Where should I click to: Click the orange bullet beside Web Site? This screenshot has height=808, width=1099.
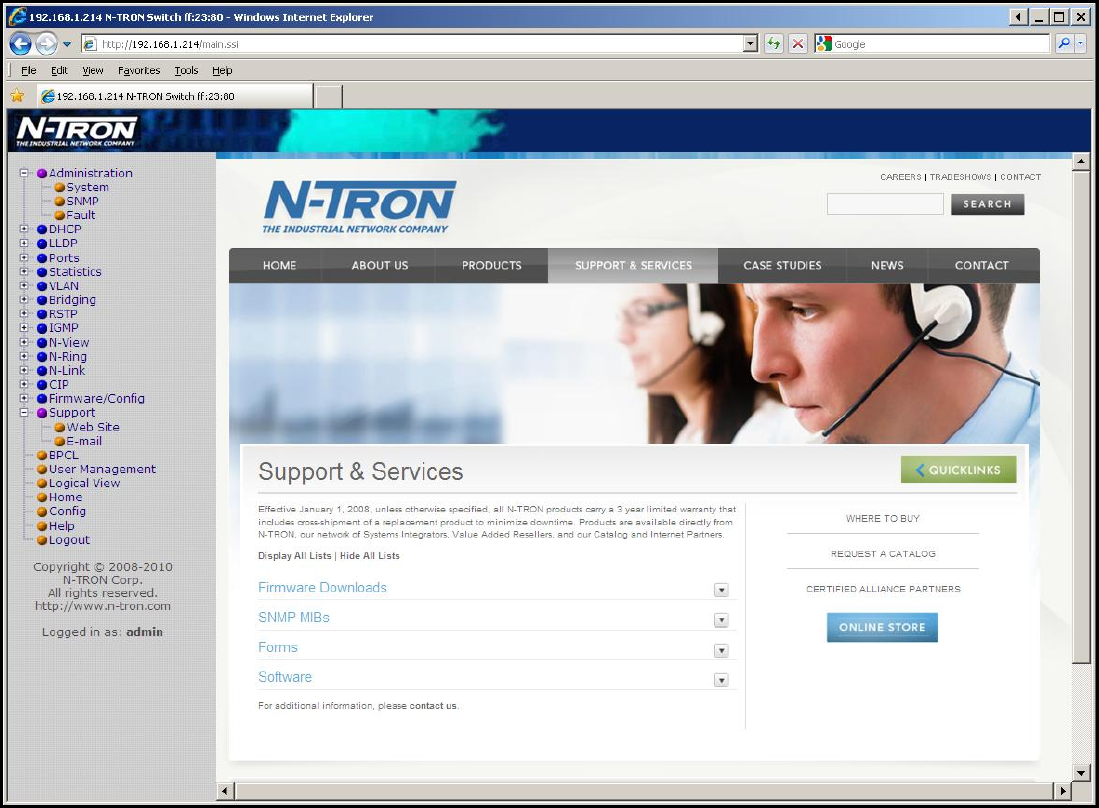(x=60, y=427)
